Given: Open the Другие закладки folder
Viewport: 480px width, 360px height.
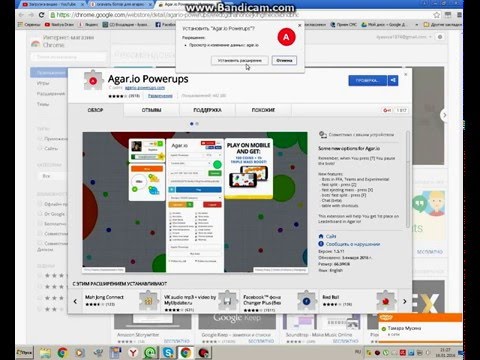Looking at the screenshot, I should click(442, 25).
